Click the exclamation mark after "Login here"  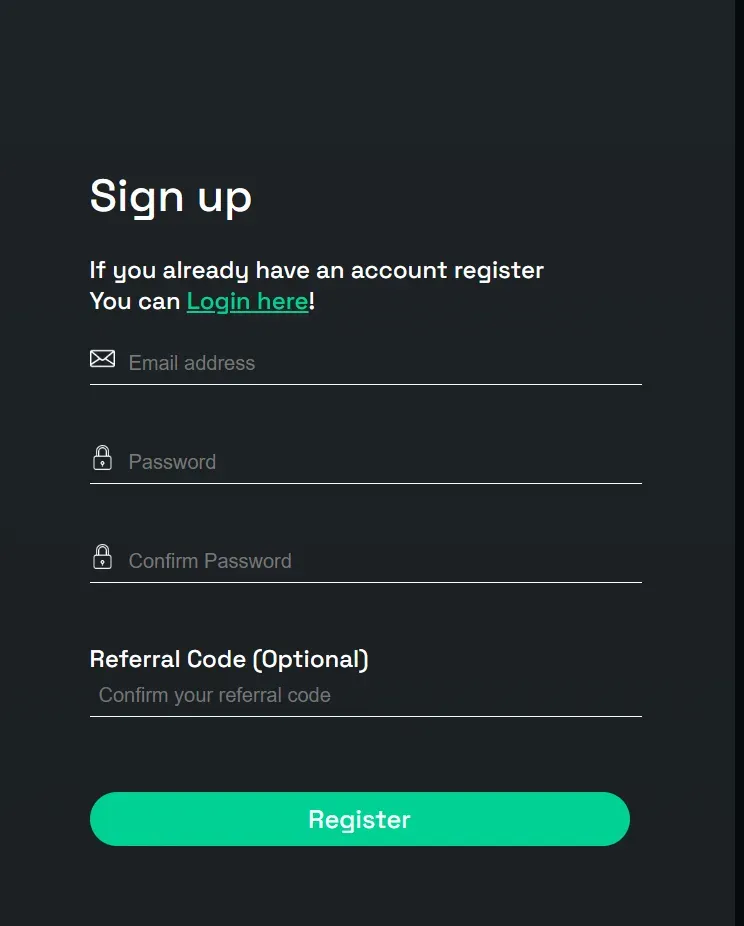click(312, 301)
